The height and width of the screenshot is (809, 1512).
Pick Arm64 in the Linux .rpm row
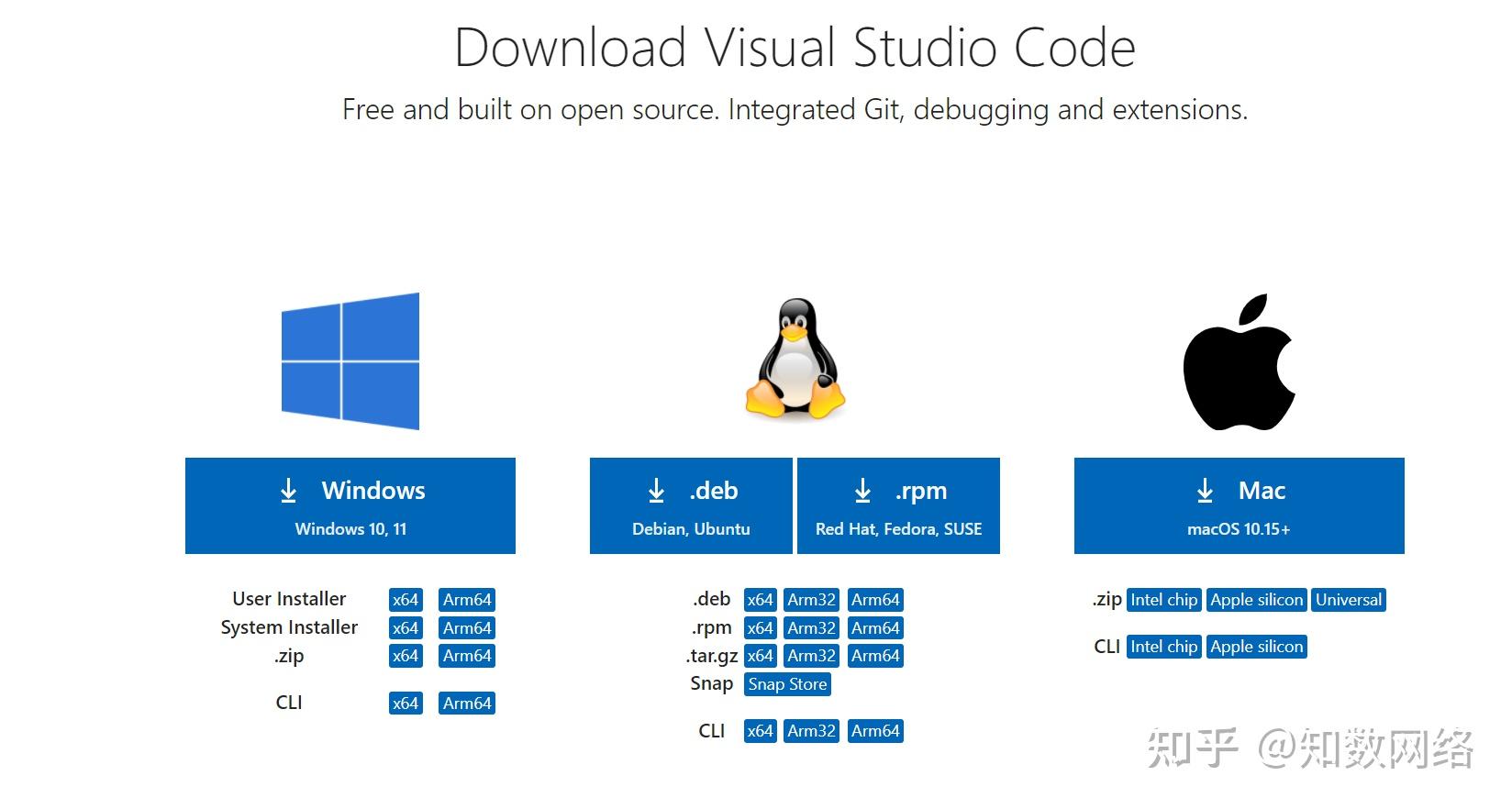pos(875,628)
